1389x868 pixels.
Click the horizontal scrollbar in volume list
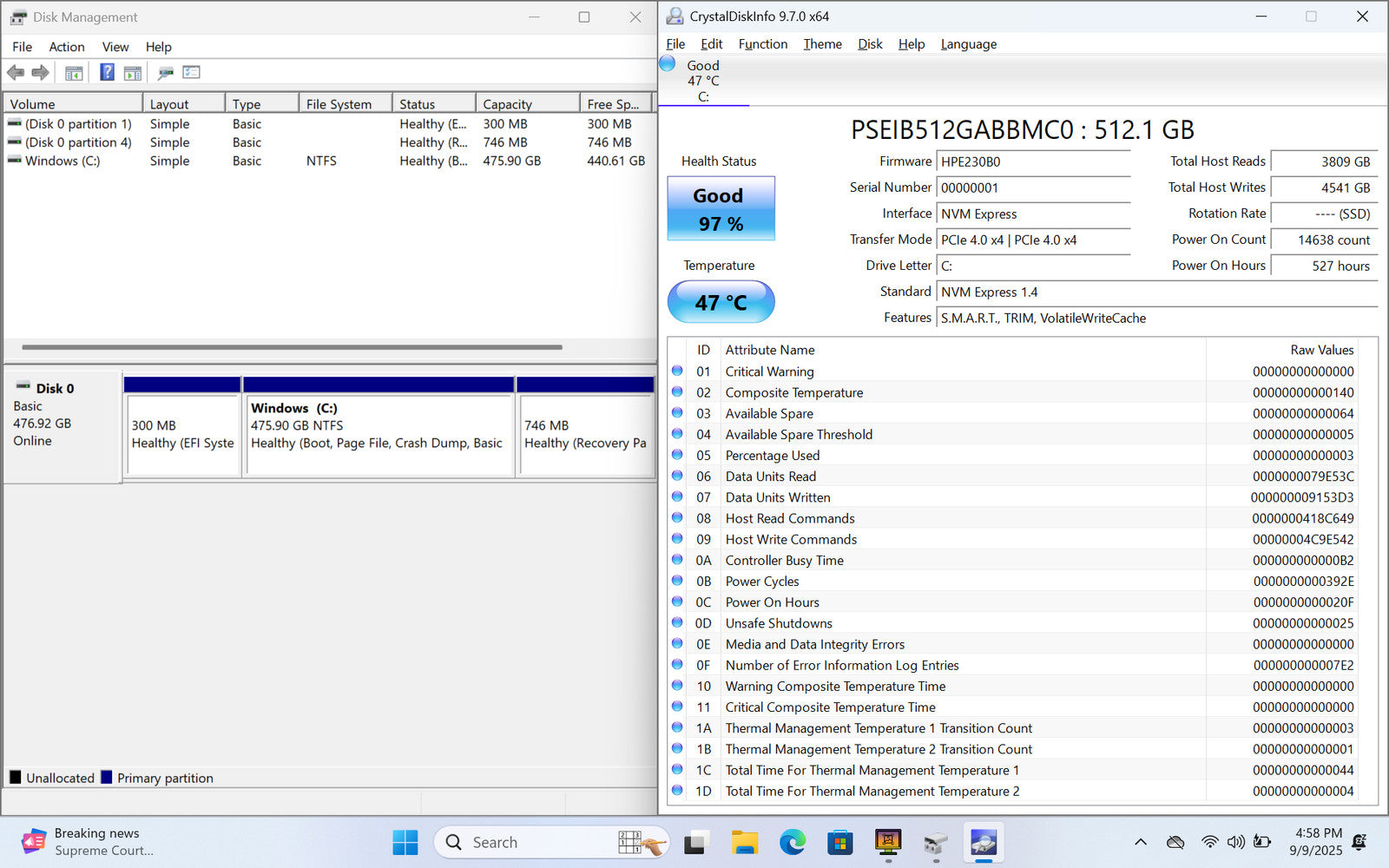click(292, 347)
